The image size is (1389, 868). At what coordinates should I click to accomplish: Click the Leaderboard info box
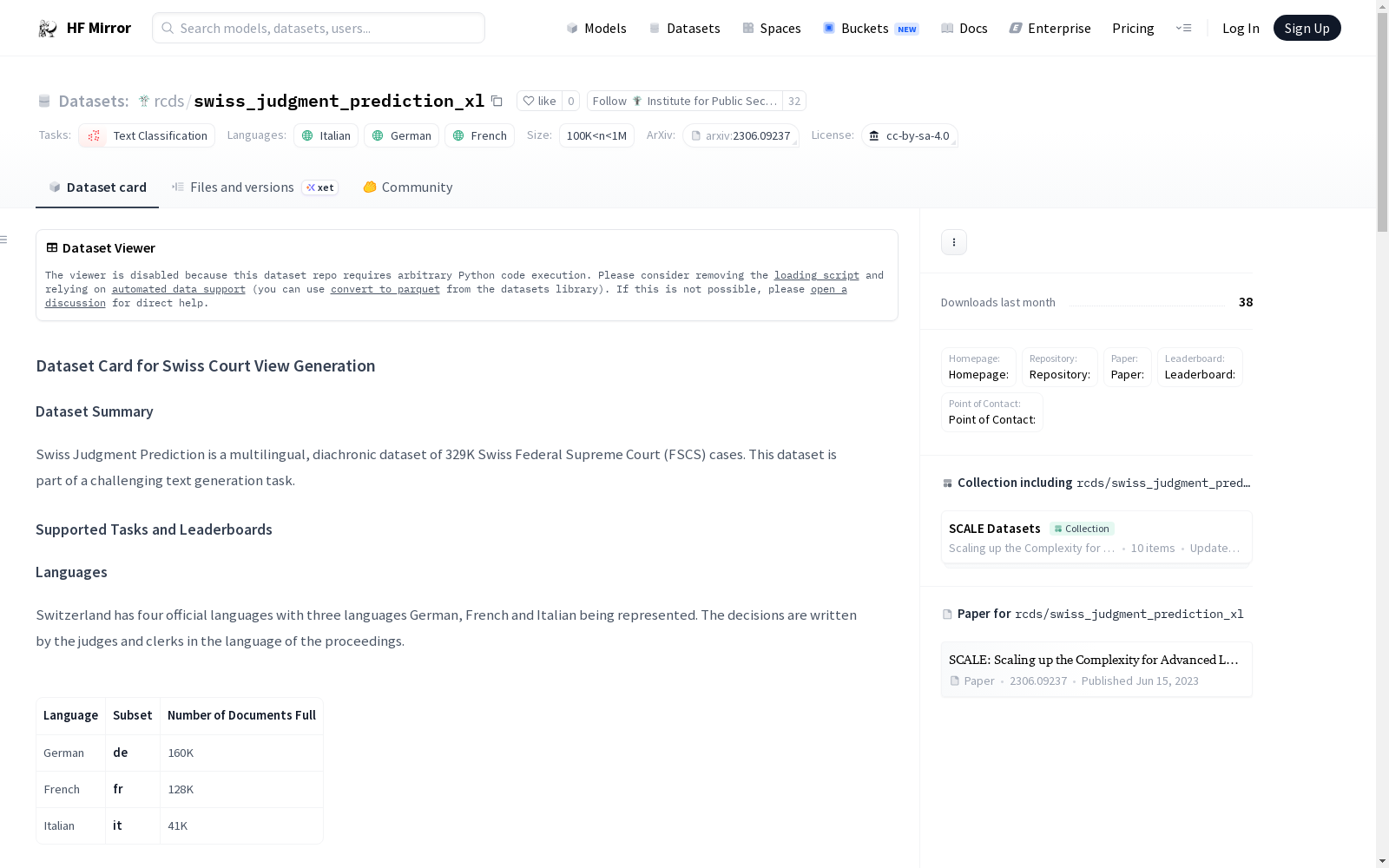click(x=1200, y=367)
